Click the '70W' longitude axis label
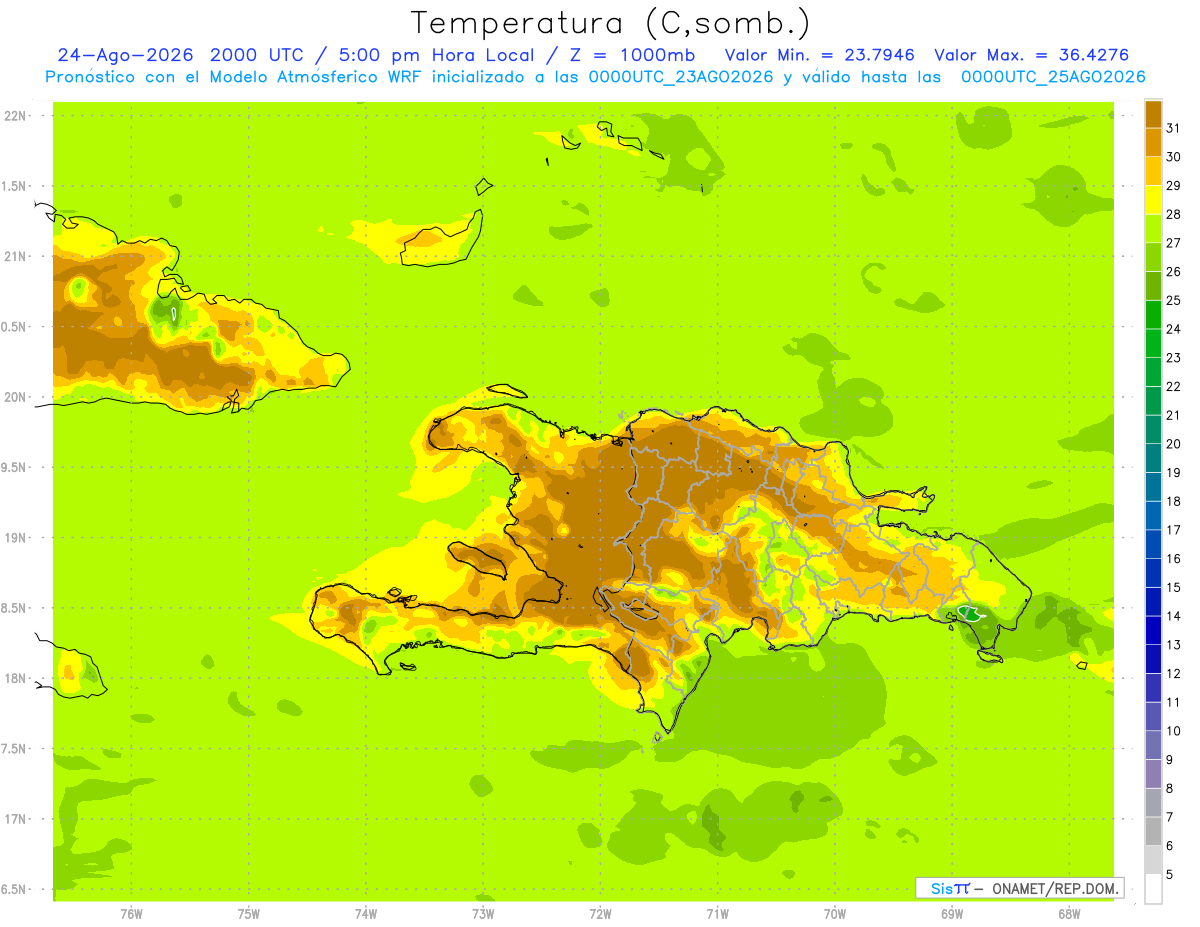Screen dimensions: 1200x927 [x=835, y=913]
